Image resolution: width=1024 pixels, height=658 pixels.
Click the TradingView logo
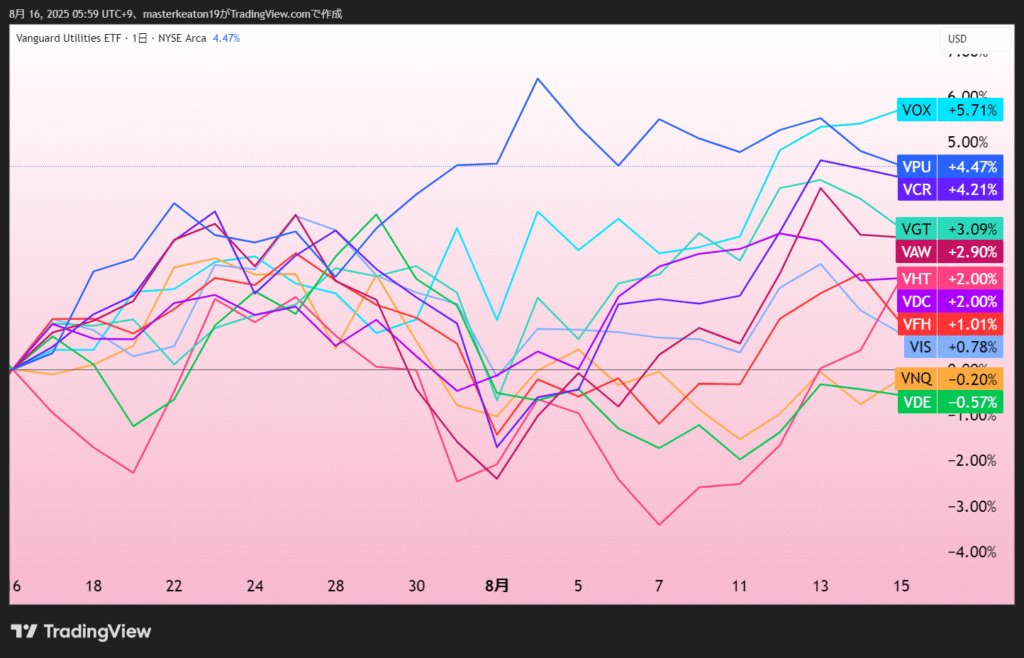pos(81,631)
